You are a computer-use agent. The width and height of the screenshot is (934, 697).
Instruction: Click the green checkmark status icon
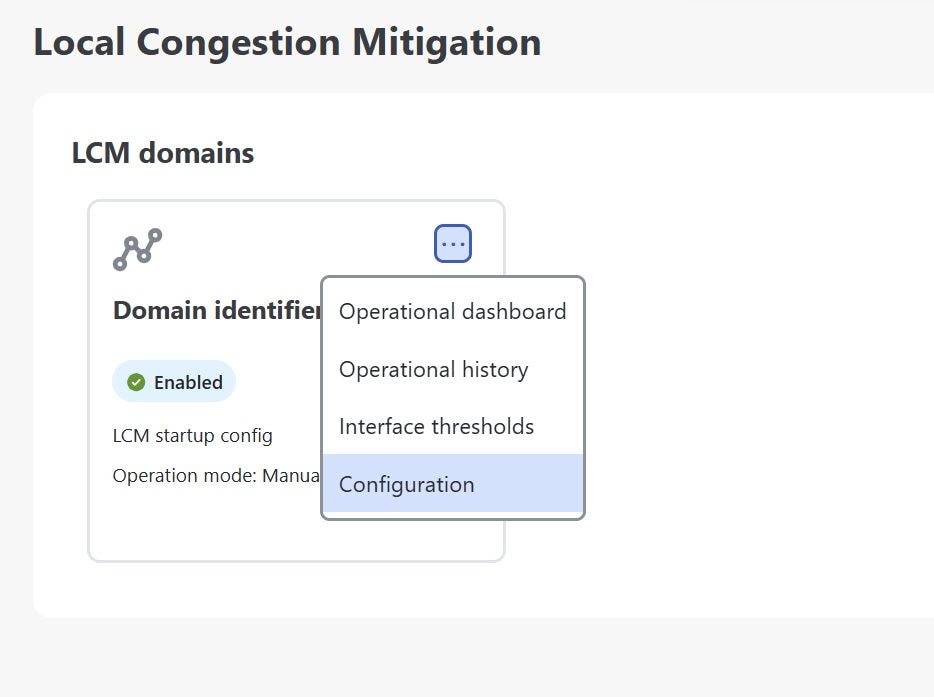137,382
